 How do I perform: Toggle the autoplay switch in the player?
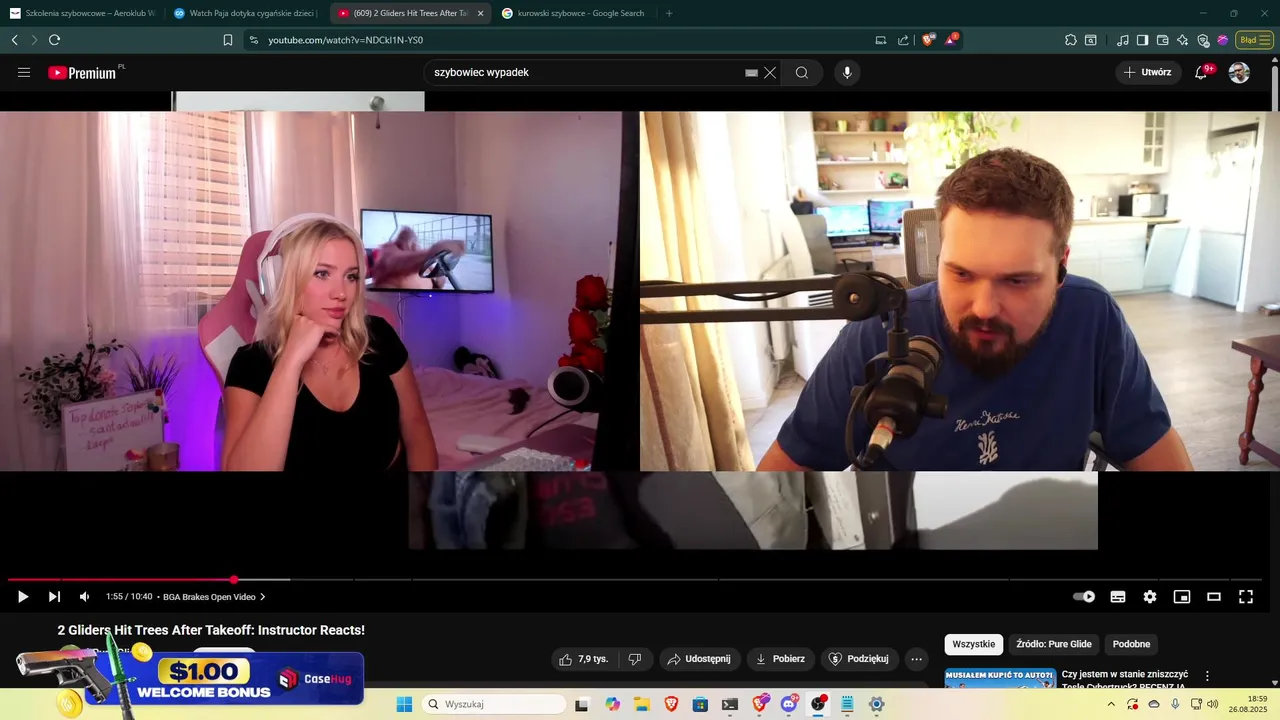coord(1084,597)
